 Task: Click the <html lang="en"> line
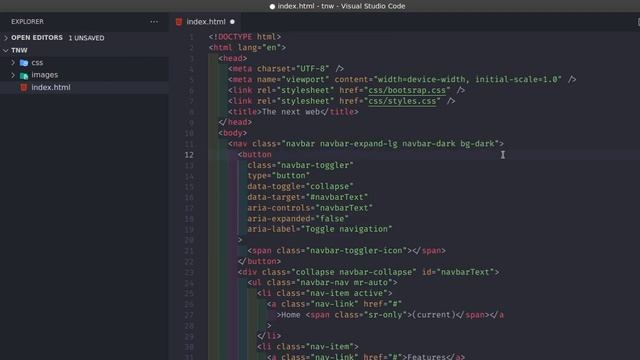(x=247, y=47)
